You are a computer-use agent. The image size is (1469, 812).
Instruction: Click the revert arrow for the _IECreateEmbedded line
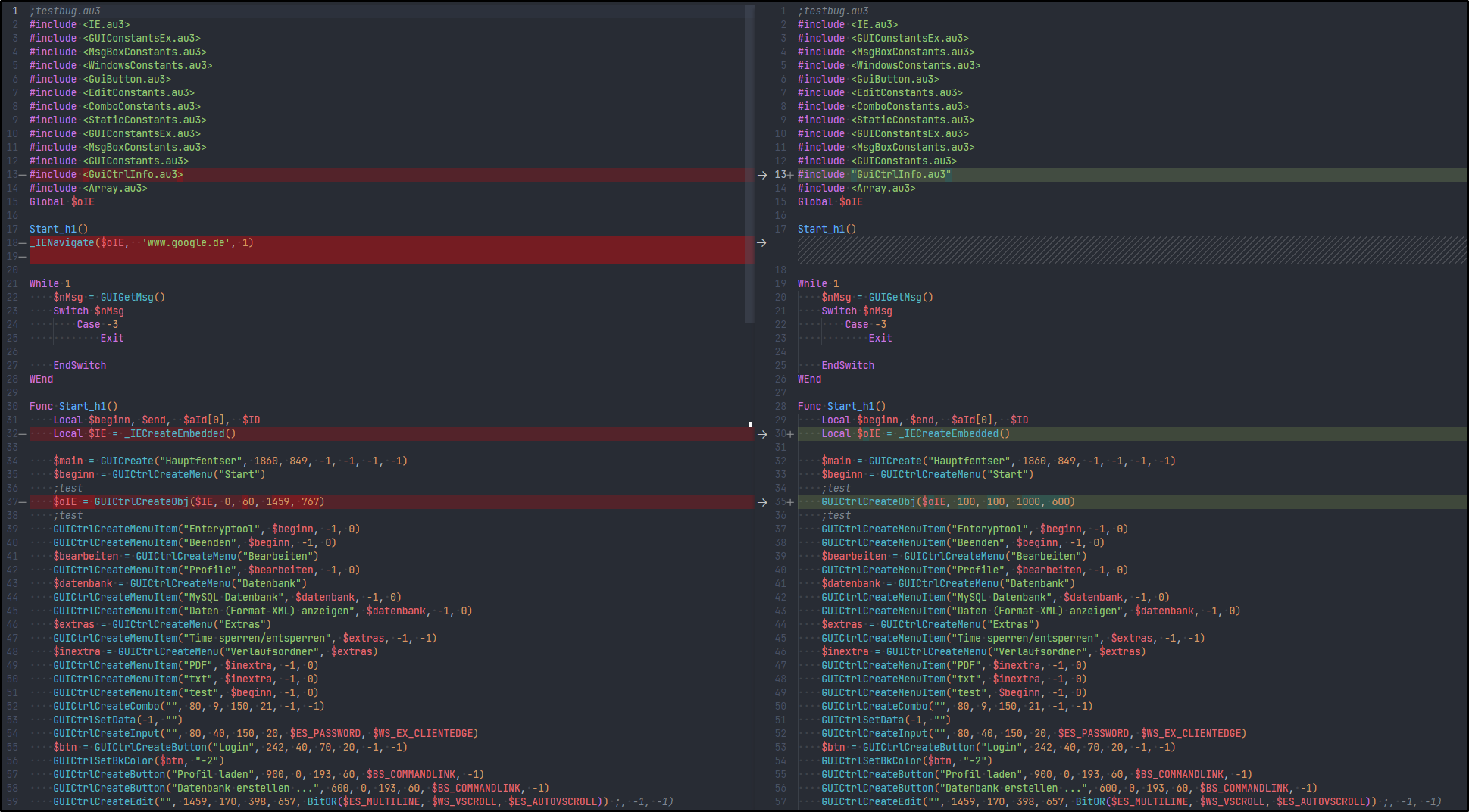pyautogui.click(x=762, y=434)
